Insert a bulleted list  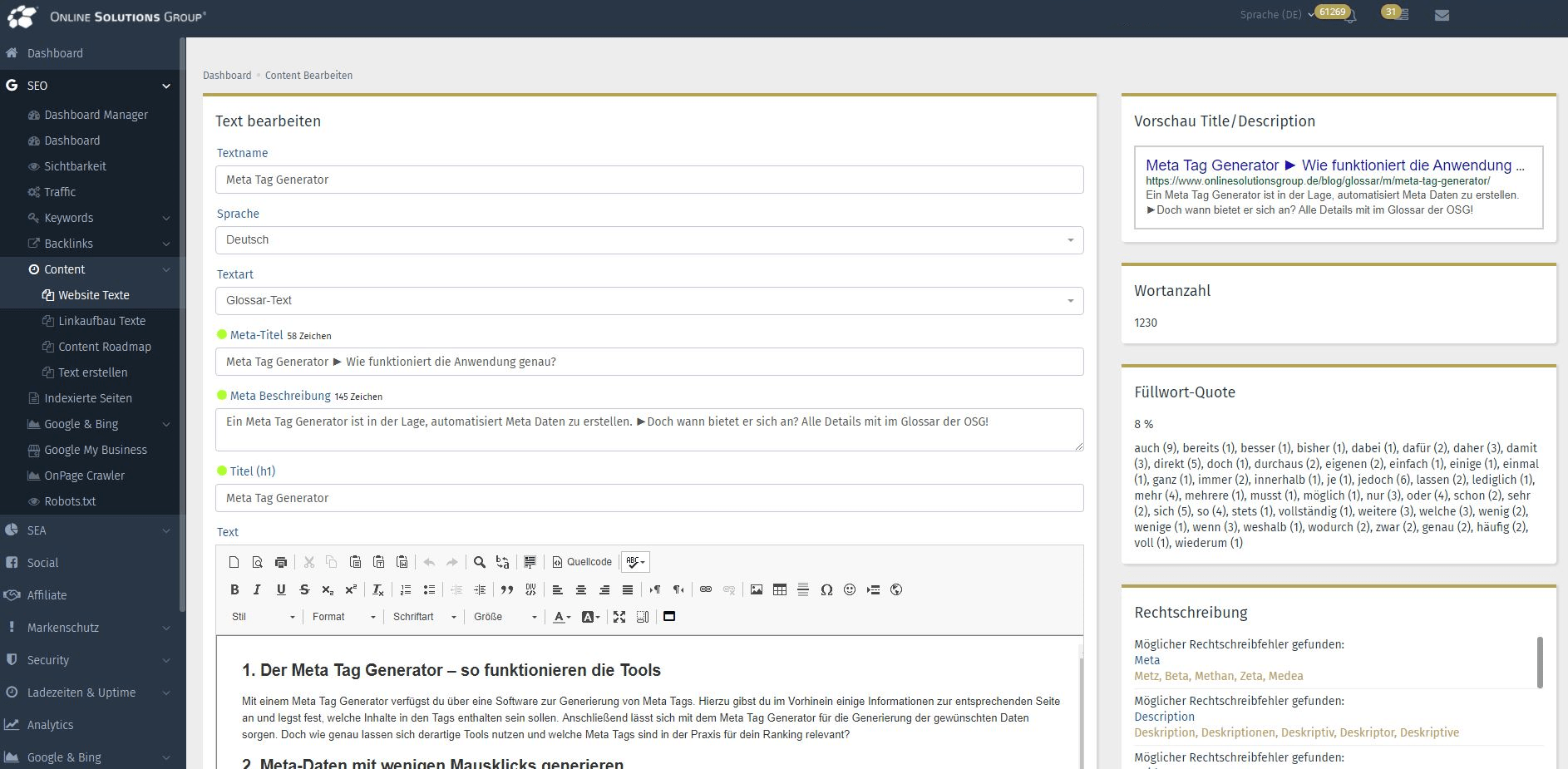click(x=429, y=589)
